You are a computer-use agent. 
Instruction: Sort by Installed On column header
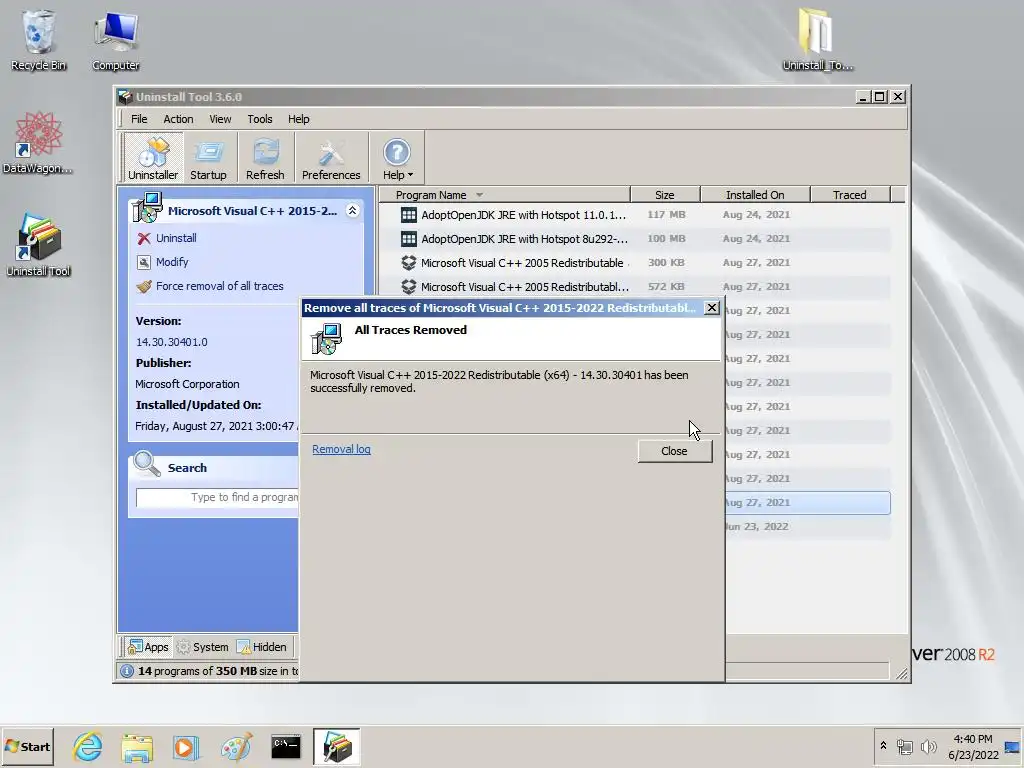point(755,195)
